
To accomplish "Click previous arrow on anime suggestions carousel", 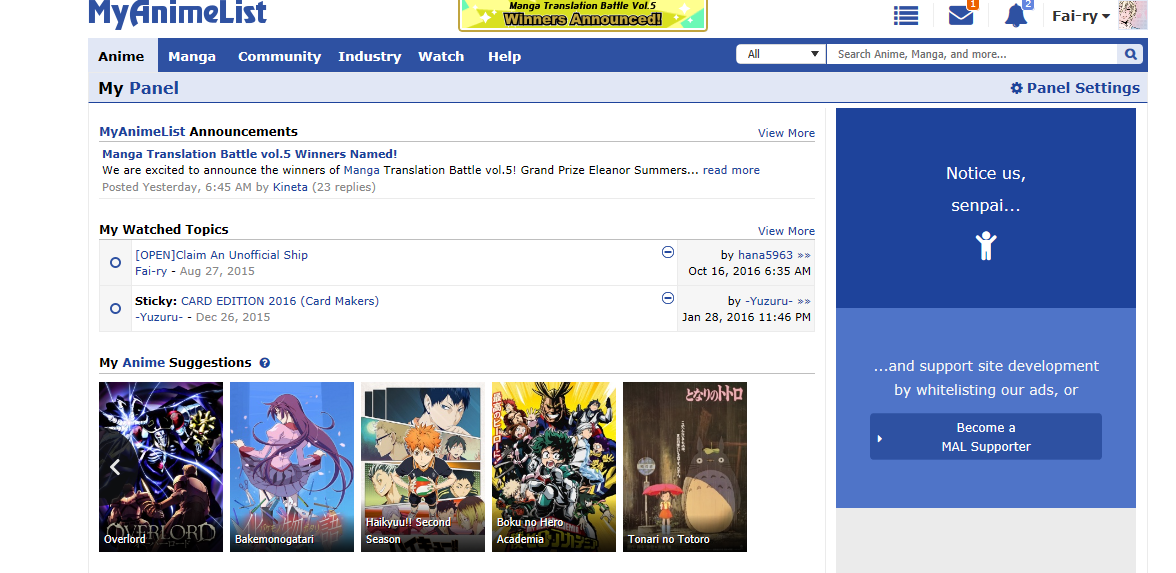I will click(115, 467).
